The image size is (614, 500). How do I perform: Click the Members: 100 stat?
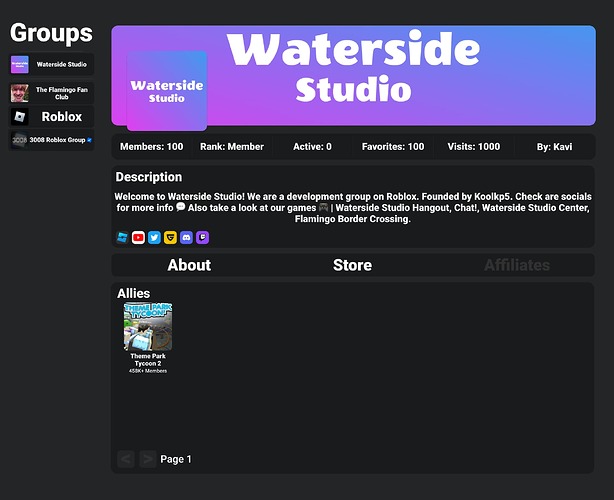pyautogui.click(x=152, y=147)
